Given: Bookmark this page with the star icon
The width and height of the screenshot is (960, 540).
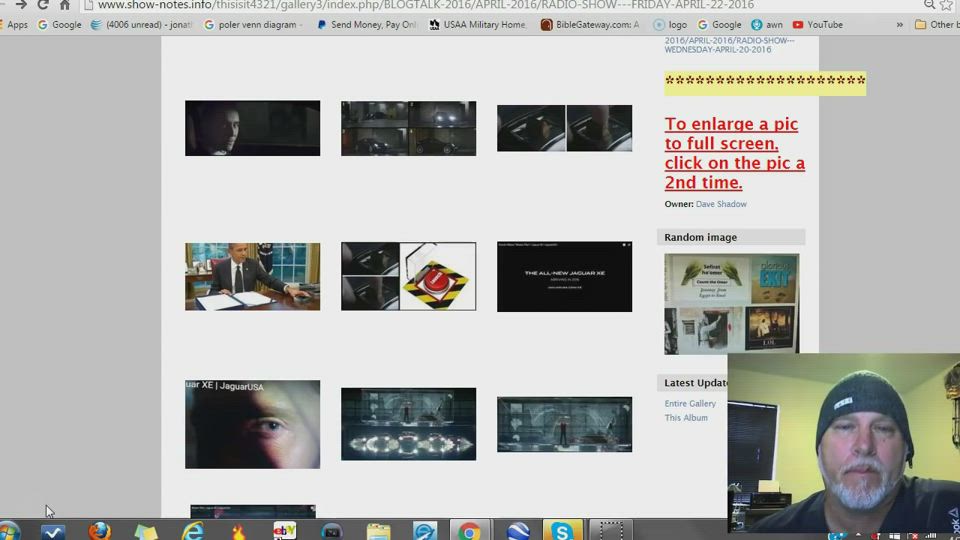Looking at the screenshot, I should (x=945, y=5).
